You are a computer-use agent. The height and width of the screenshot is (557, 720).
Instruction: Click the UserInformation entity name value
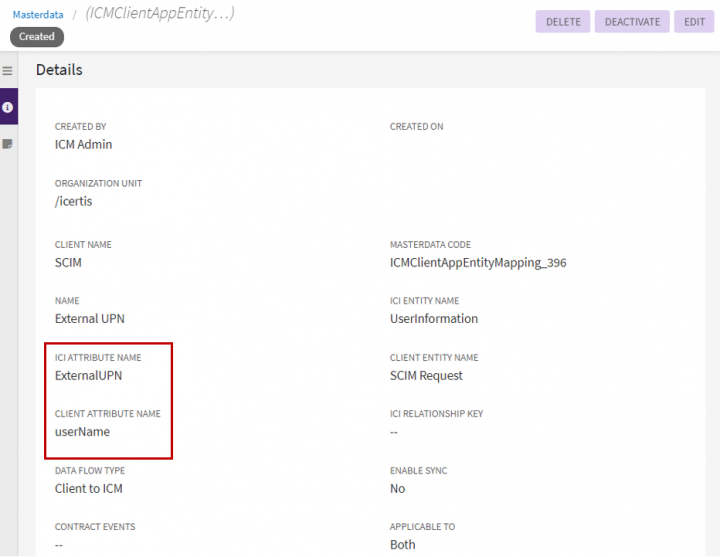click(x=433, y=319)
